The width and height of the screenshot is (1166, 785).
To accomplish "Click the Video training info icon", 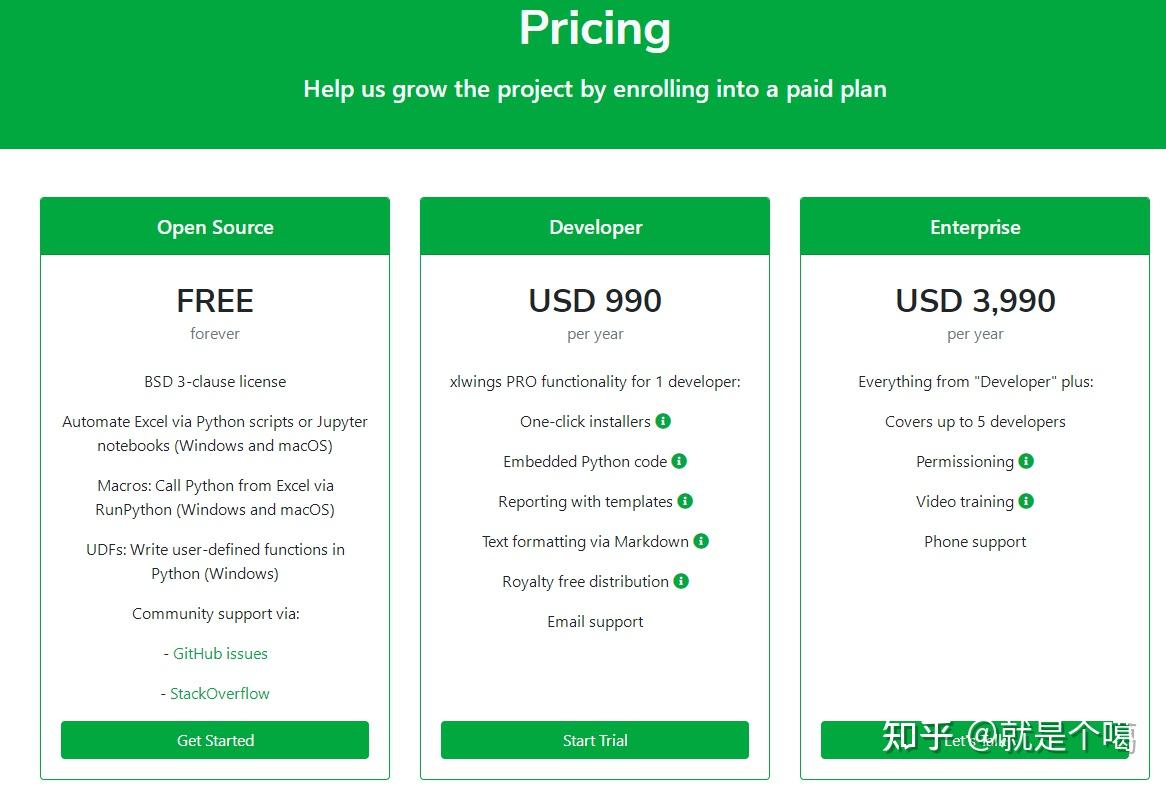I will point(1026,501).
